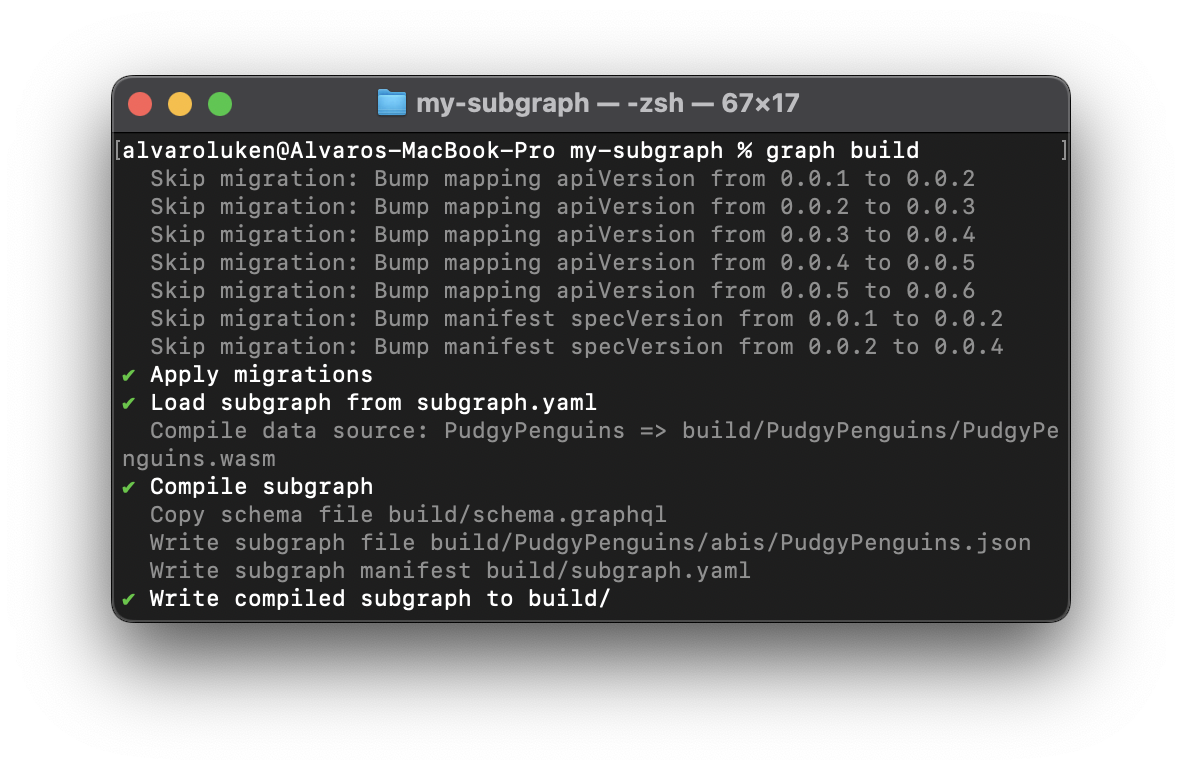Click the path build/schema.graphql
This screenshot has height=770, width=1182.
pyautogui.click(x=527, y=515)
